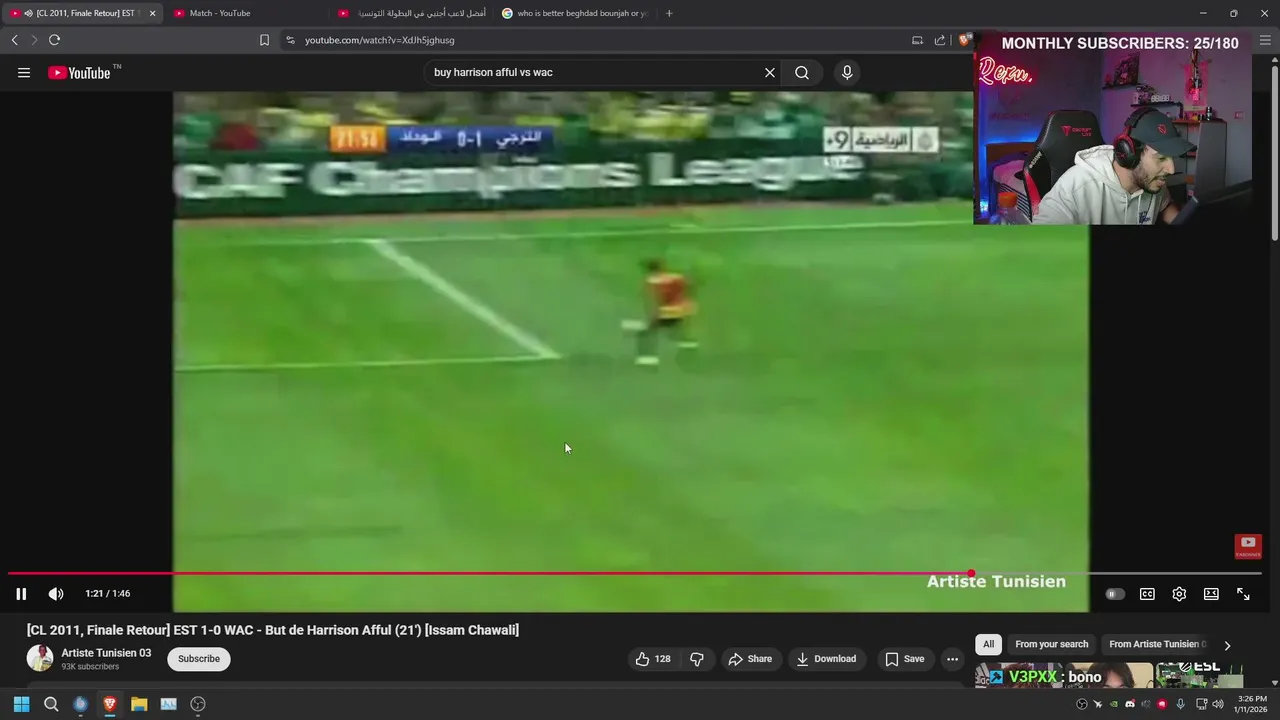Viewport: 1280px width, 720px height.
Task: Click the YouTube watermark subscribe icon on video
Action: point(1248,546)
